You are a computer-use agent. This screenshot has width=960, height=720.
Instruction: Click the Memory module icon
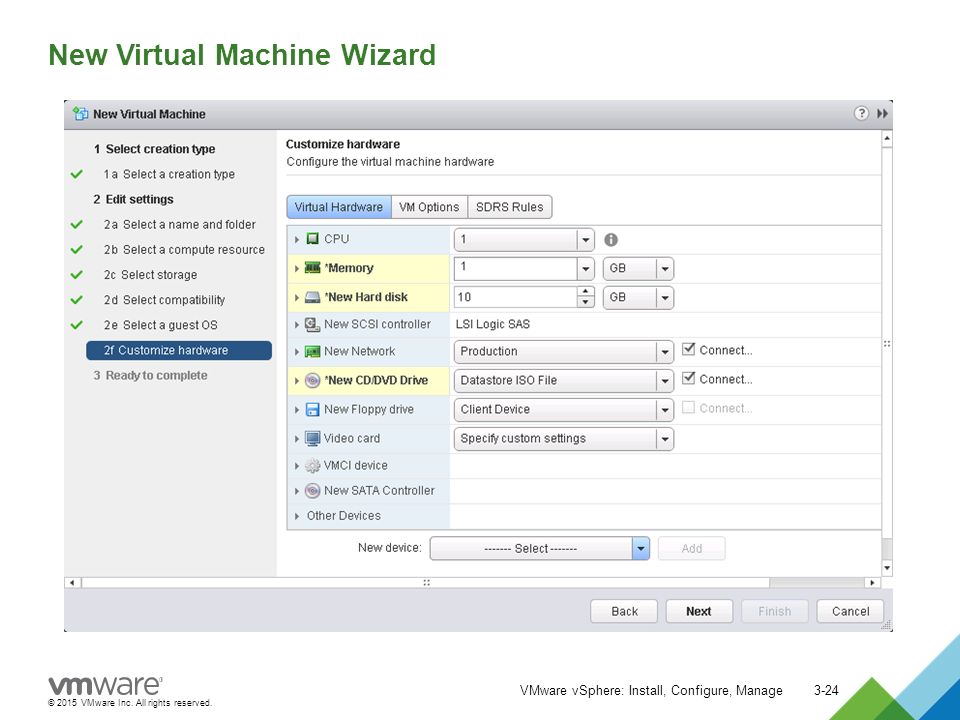point(312,268)
